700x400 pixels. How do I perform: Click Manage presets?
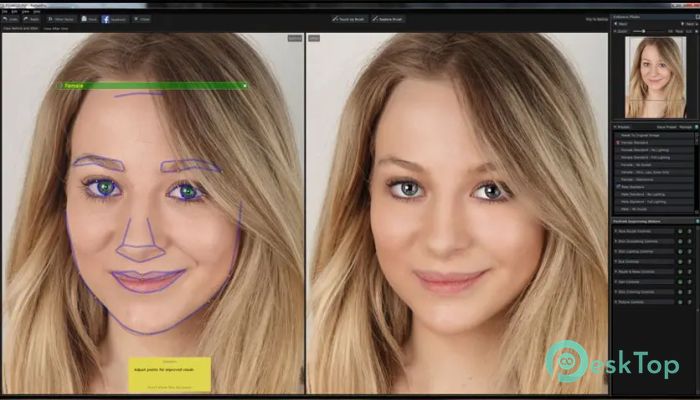click(685, 127)
